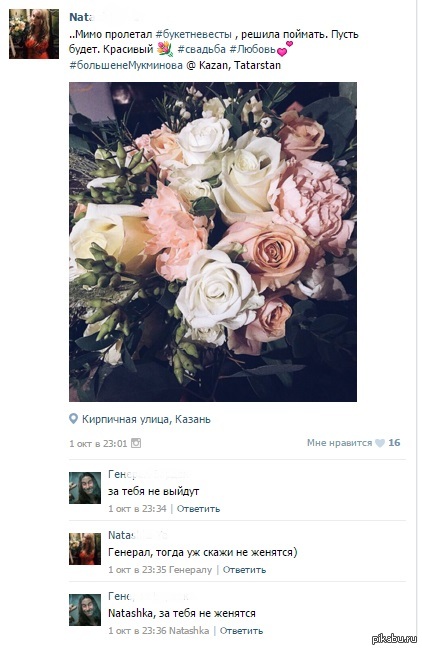Open the bouquet photo
Viewport: 422px width, 650px height.
213,242
